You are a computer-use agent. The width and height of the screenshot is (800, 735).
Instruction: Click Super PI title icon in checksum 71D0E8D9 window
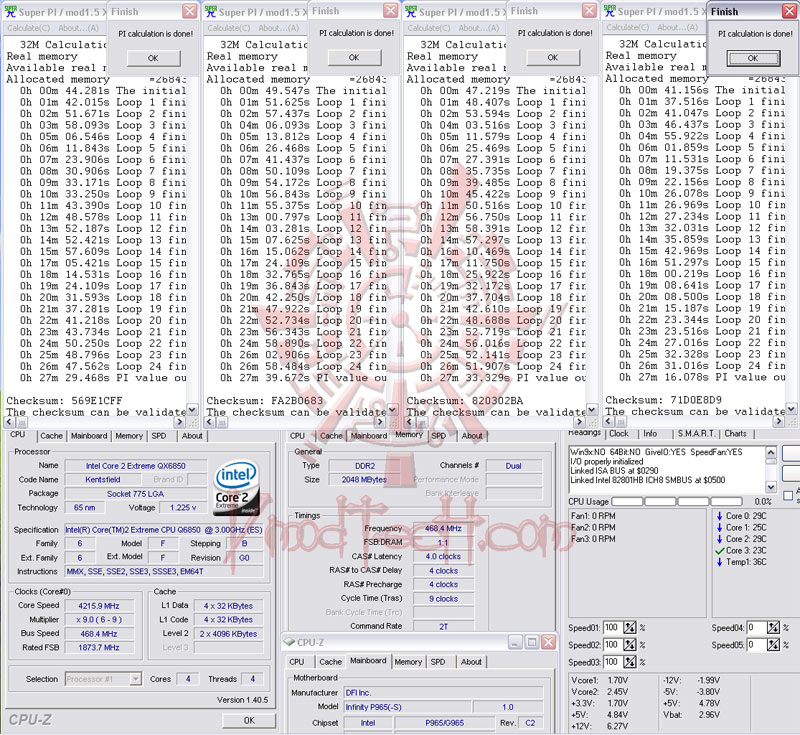pos(610,11)
